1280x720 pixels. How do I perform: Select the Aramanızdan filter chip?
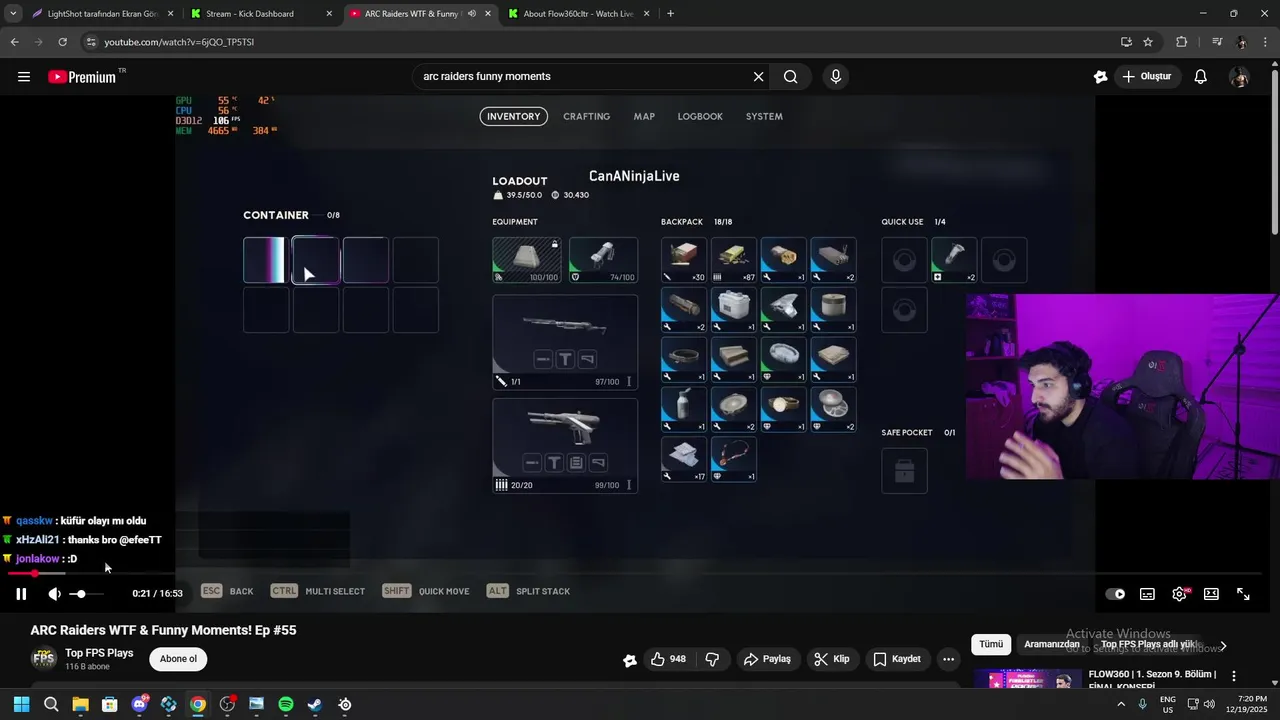[x=1052, y=645]
